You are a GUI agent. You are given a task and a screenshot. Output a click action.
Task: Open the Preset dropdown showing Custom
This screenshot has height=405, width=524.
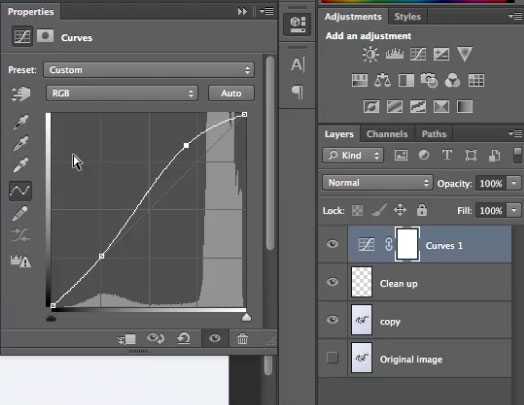[x=149, y=70]
